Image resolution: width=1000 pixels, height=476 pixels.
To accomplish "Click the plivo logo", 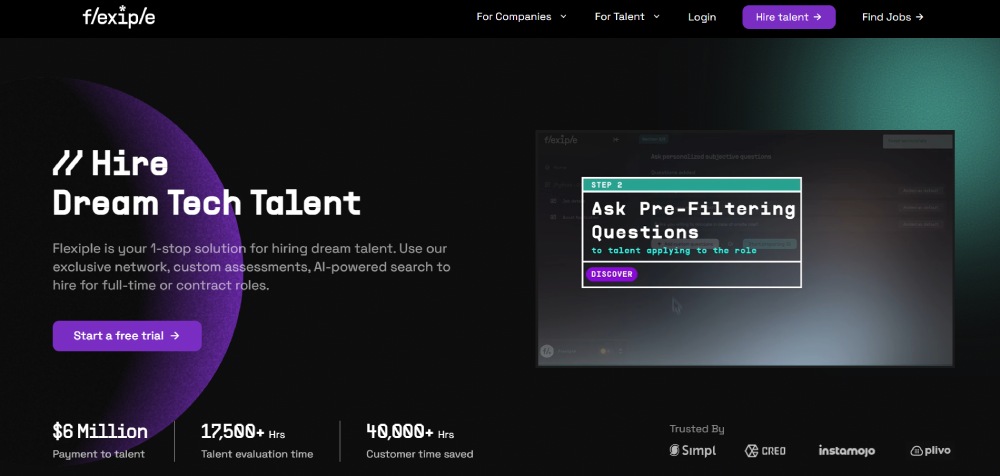I will point(930,450).
